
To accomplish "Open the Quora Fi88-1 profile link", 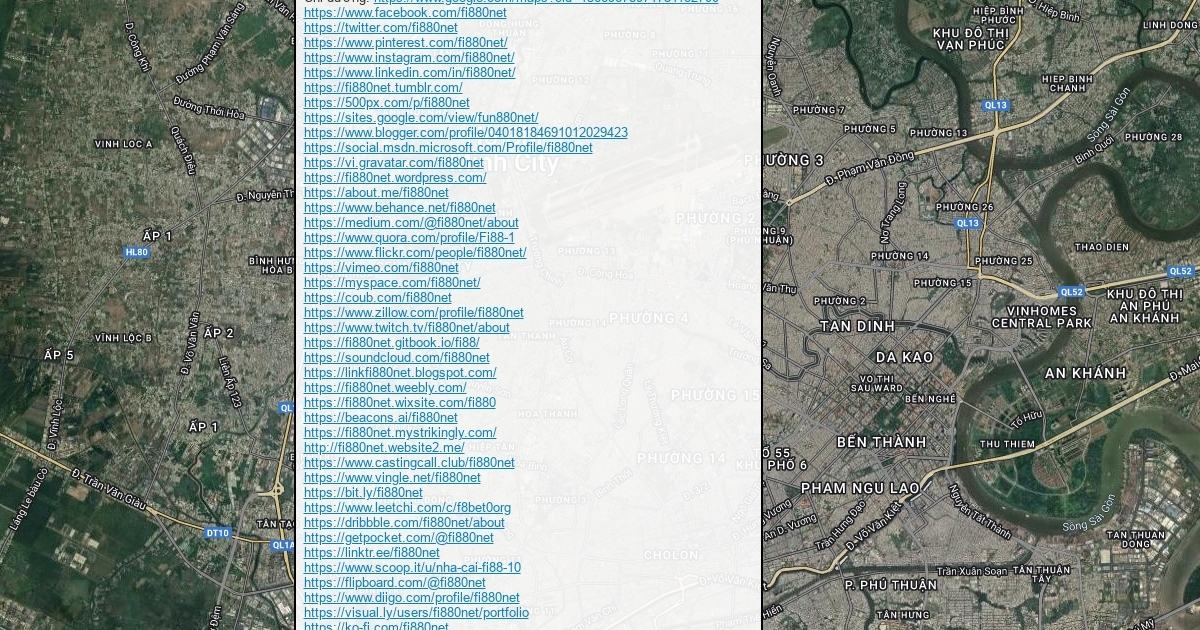I will coord(409,238).
